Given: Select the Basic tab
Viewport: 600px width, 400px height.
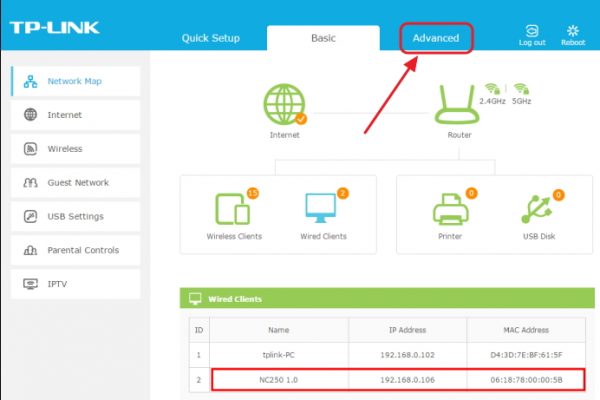Looking at the screenshot, I should (323, 38).
